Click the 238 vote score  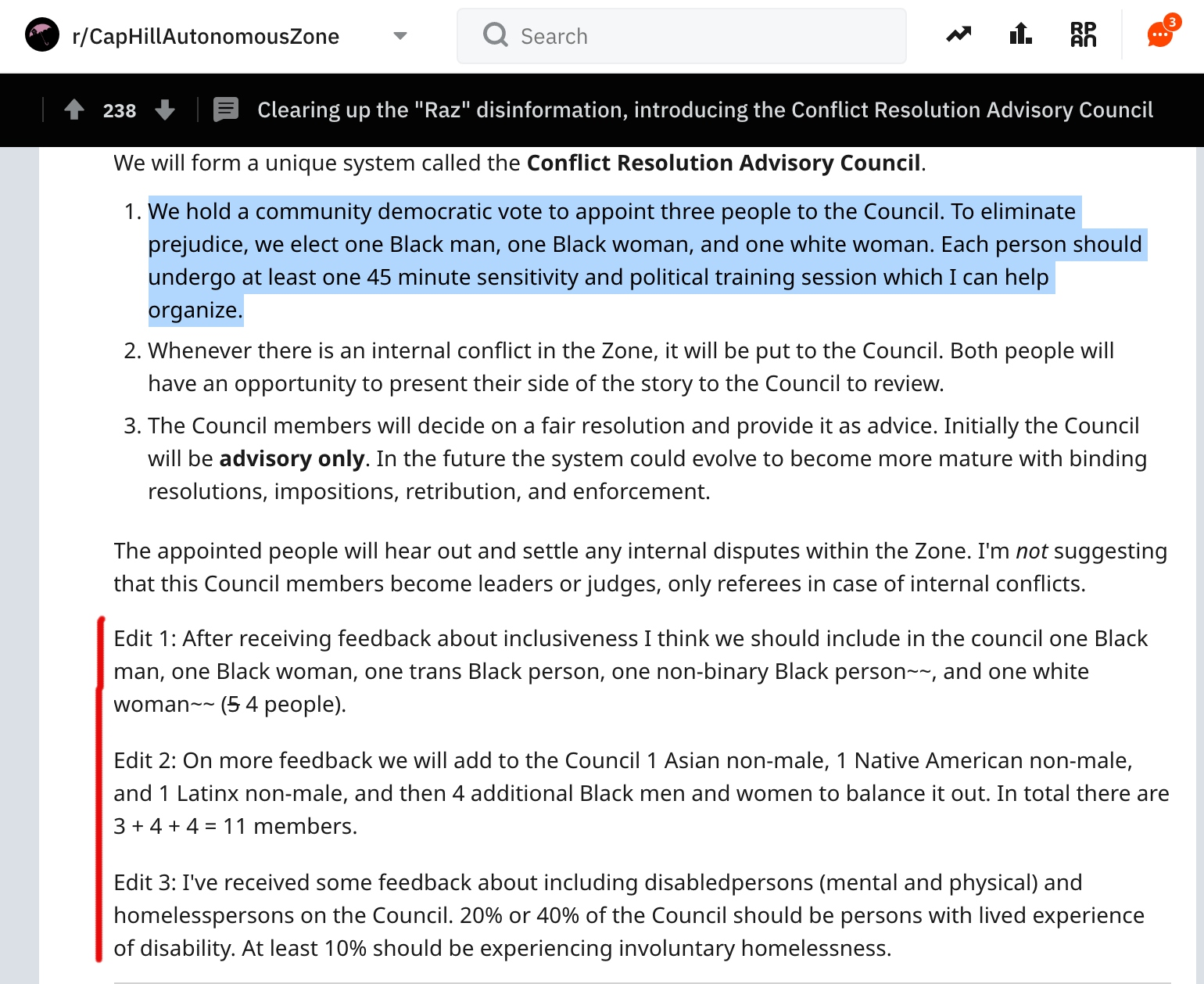pos(120,111)
